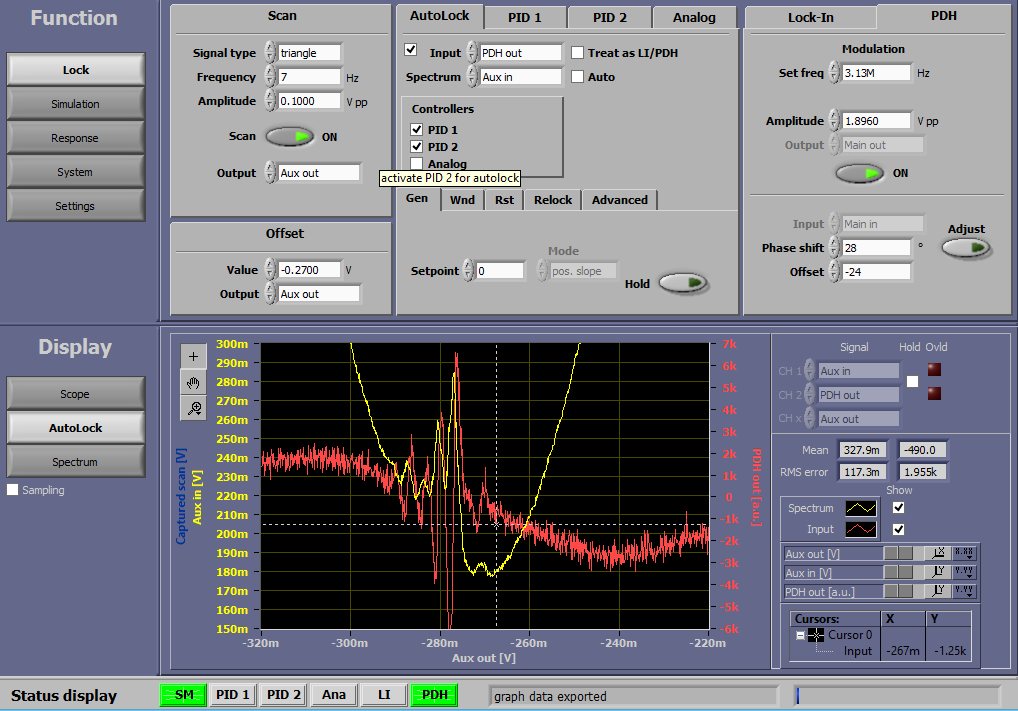Change the Phase shift stepper
Viewport: 1018px width, 711px height.
tap(834, 247)
